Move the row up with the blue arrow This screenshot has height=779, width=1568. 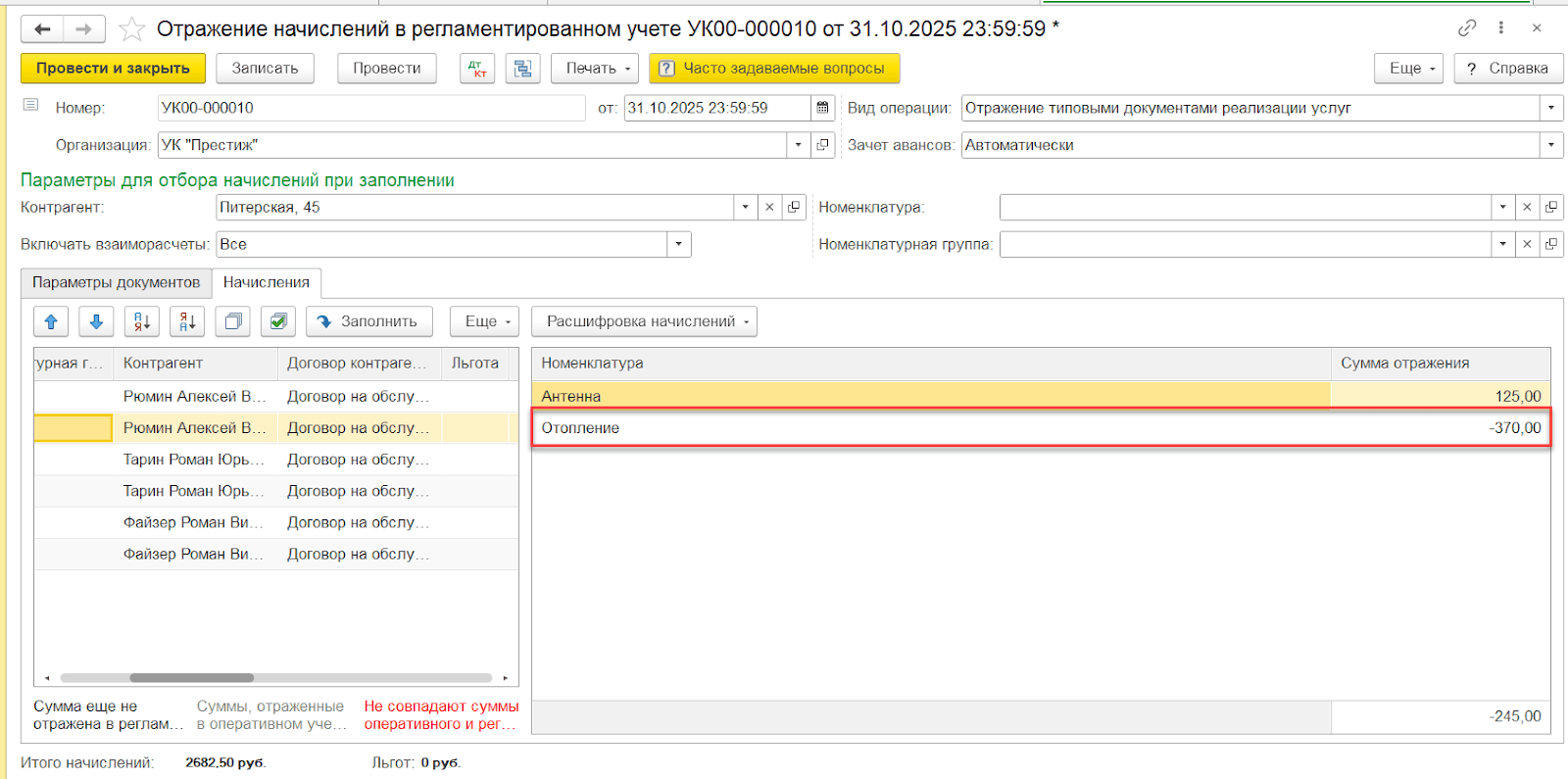tap(51, 321)
